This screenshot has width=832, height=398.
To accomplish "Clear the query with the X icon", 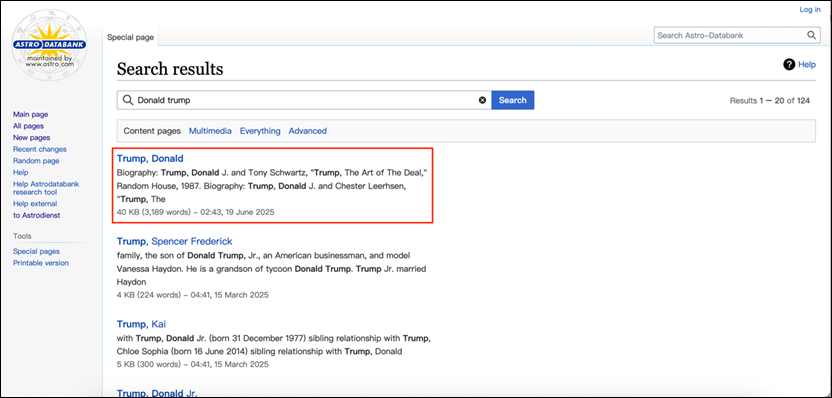I will coord(482,100).
